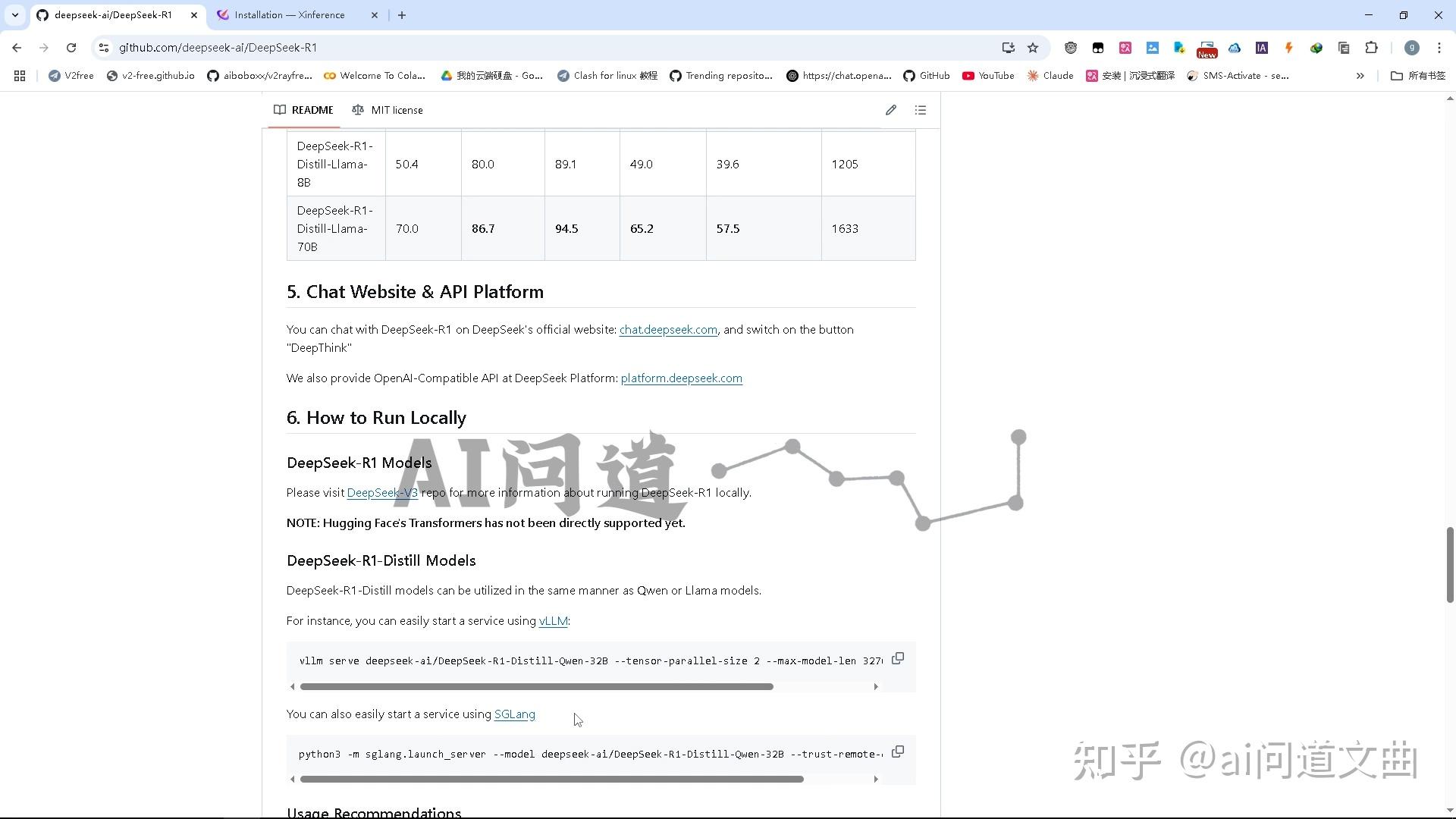Copy the vllm serve command
The width and height of the screenshot is (1456, 819).
point(897,658)
